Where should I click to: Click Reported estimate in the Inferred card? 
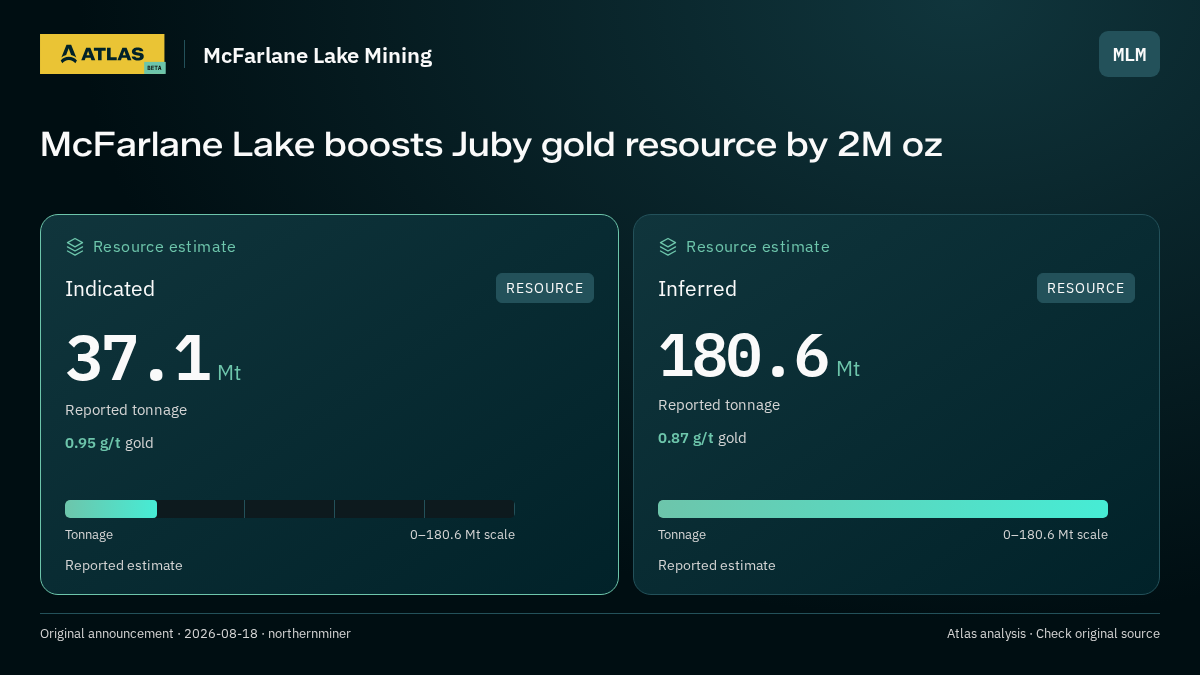point(717,566)
